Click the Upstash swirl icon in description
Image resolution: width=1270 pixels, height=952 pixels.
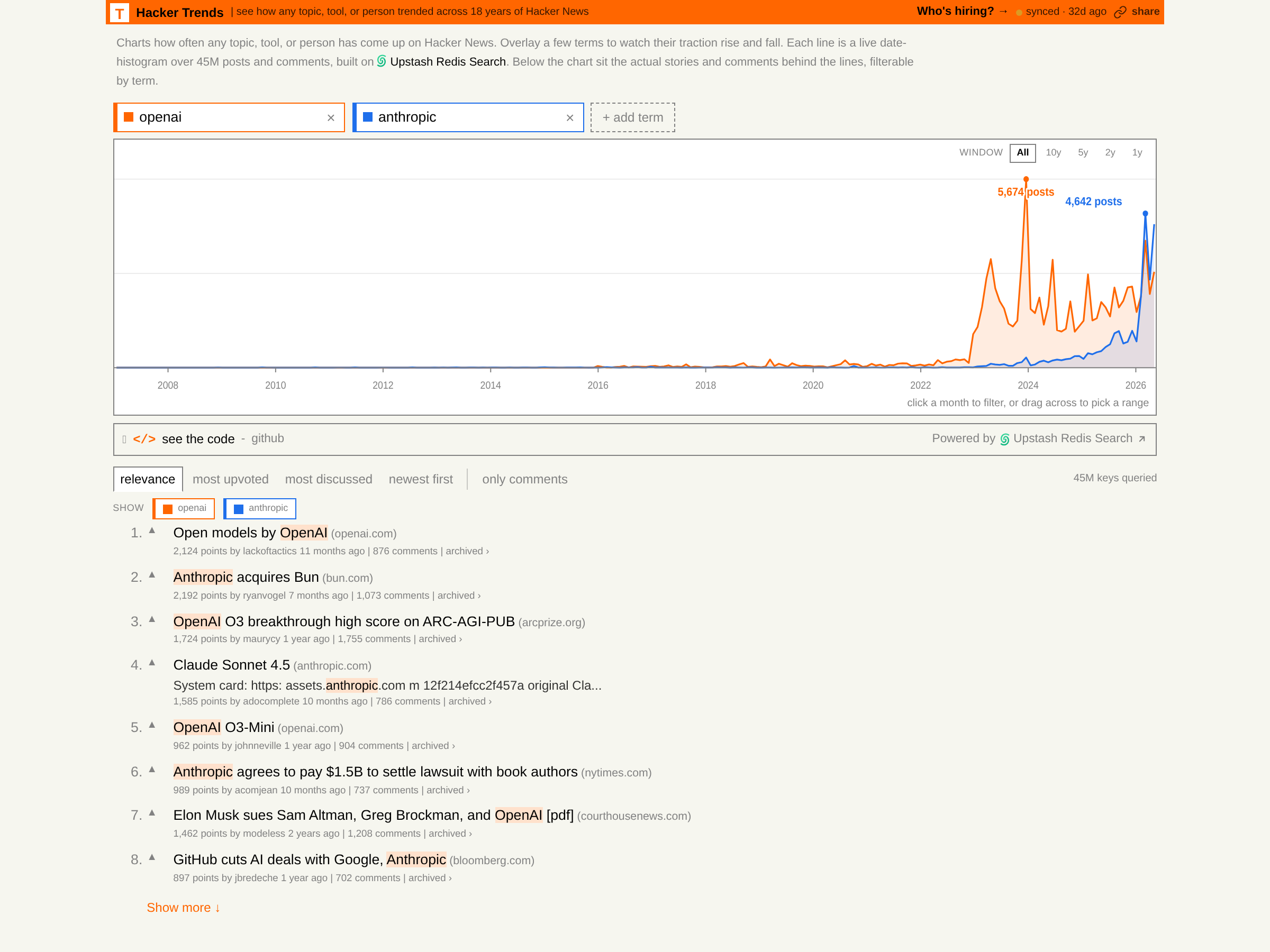pyautogui.click(x=381, y=61)
